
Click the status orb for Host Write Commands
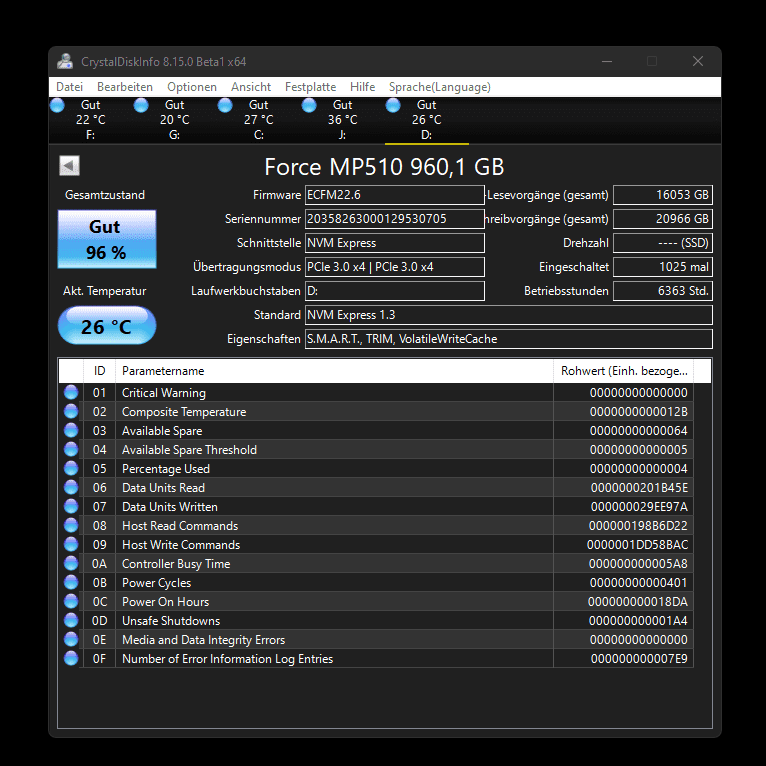[71, 545]
